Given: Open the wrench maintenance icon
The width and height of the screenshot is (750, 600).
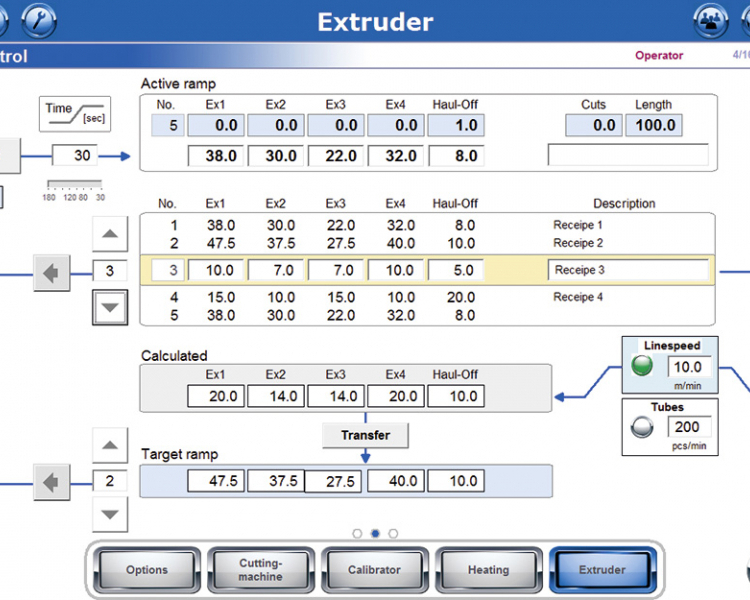Looking at the screenshot, I should (39, 20).
